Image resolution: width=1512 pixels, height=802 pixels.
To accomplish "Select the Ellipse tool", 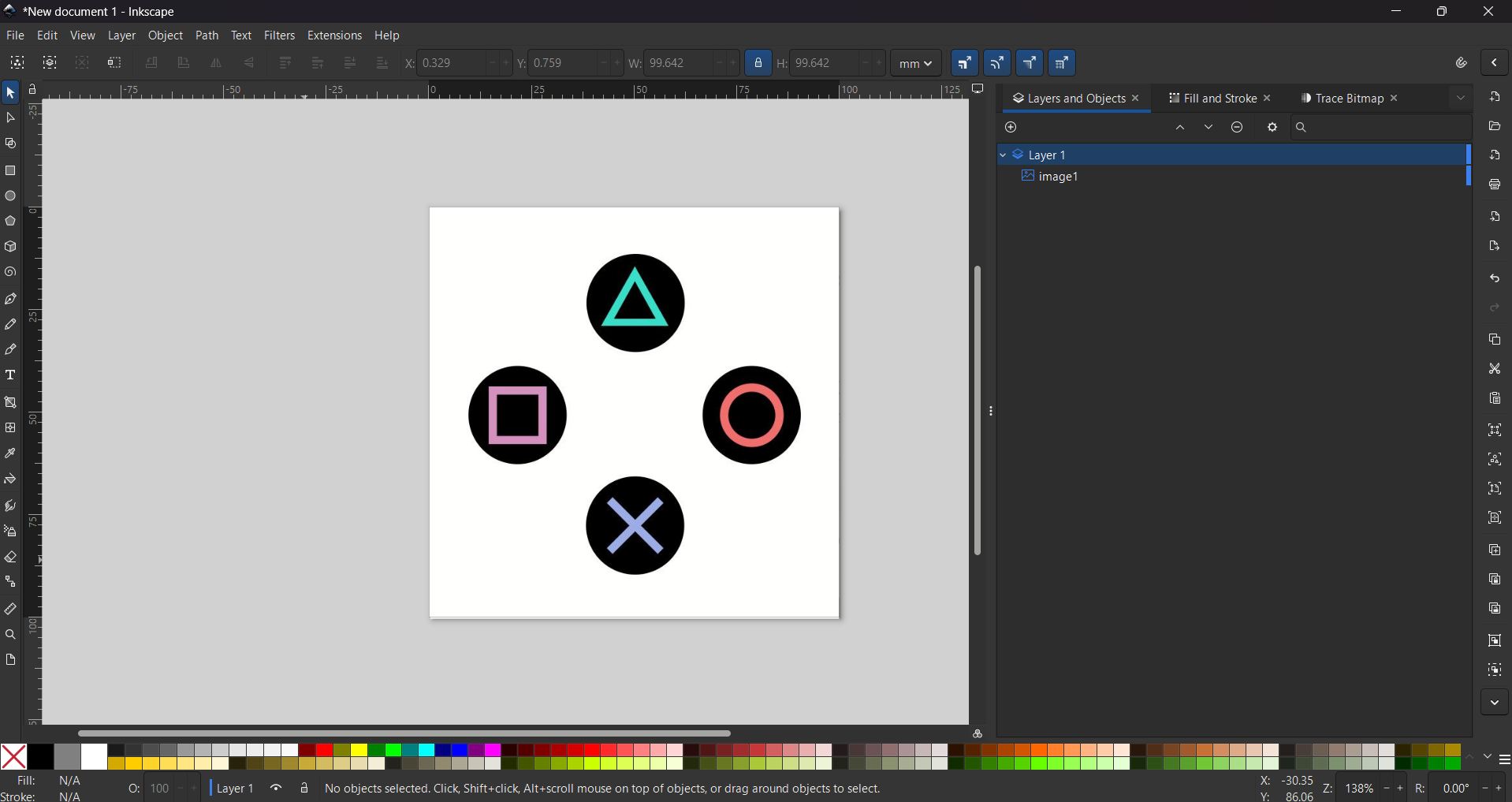I will point(10,196).
